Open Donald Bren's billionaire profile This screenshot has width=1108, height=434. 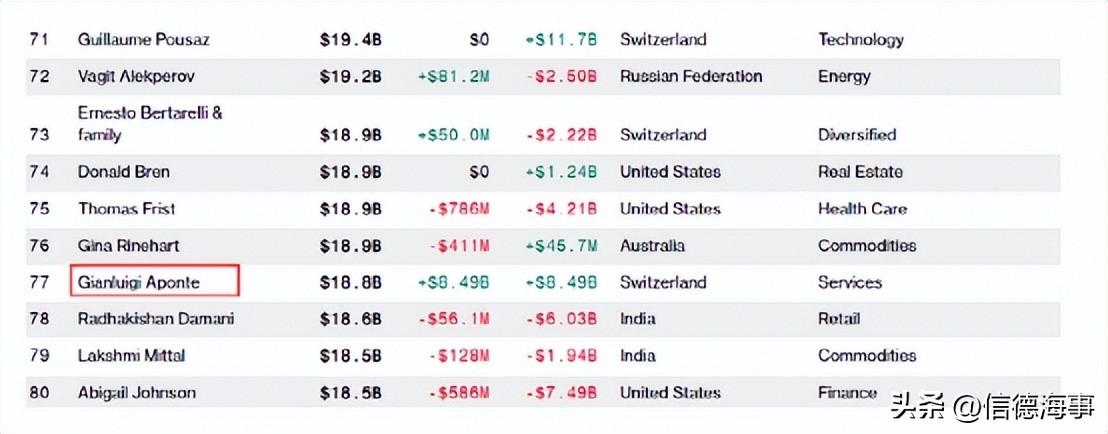tap(124, 172)
